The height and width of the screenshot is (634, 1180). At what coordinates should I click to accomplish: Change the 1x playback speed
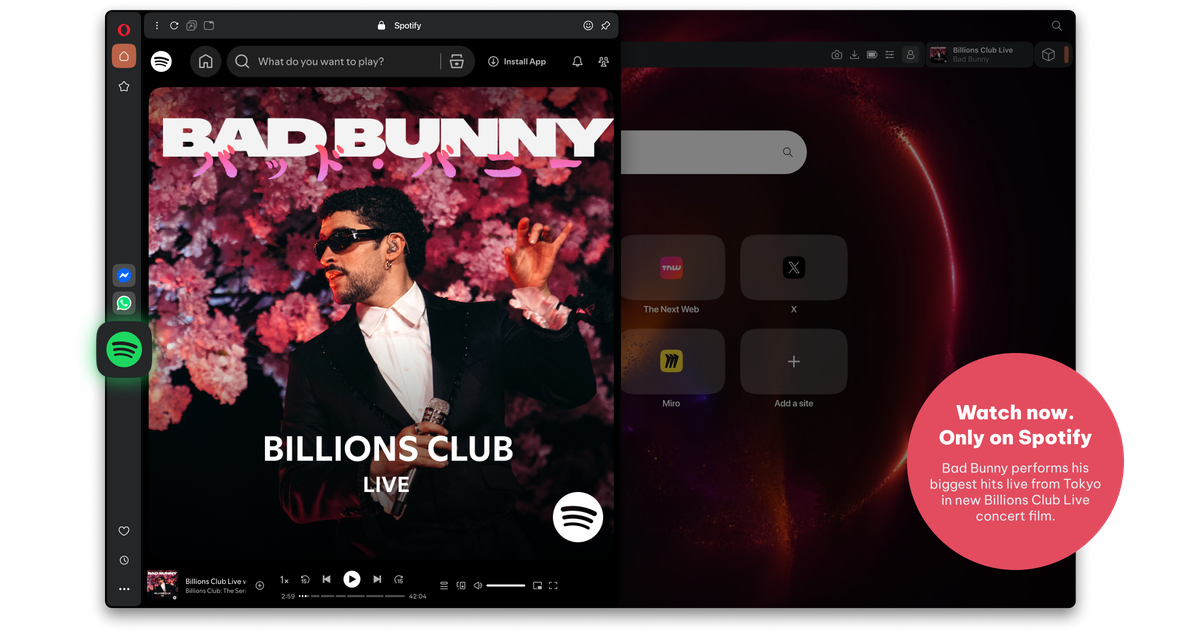(284, 580)
